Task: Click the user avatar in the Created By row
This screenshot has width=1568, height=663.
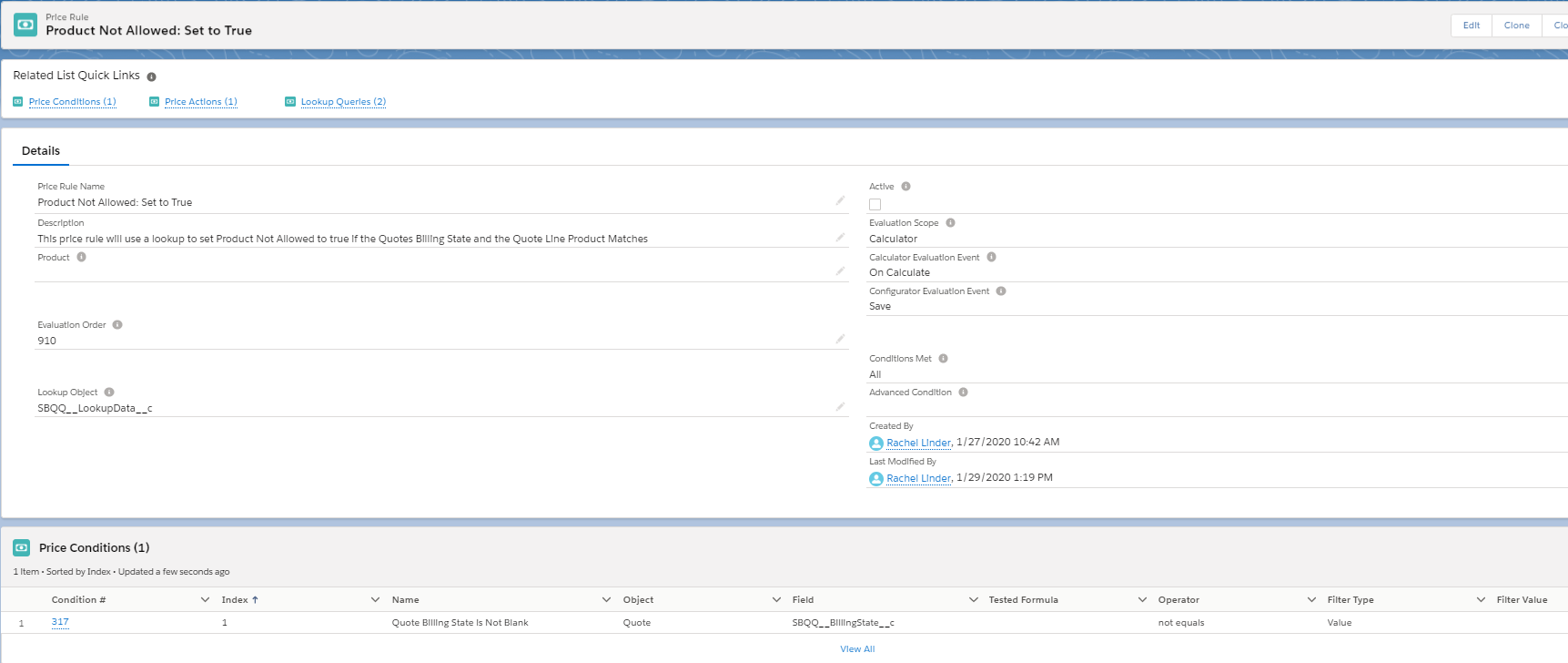Action: coord(876,444)
